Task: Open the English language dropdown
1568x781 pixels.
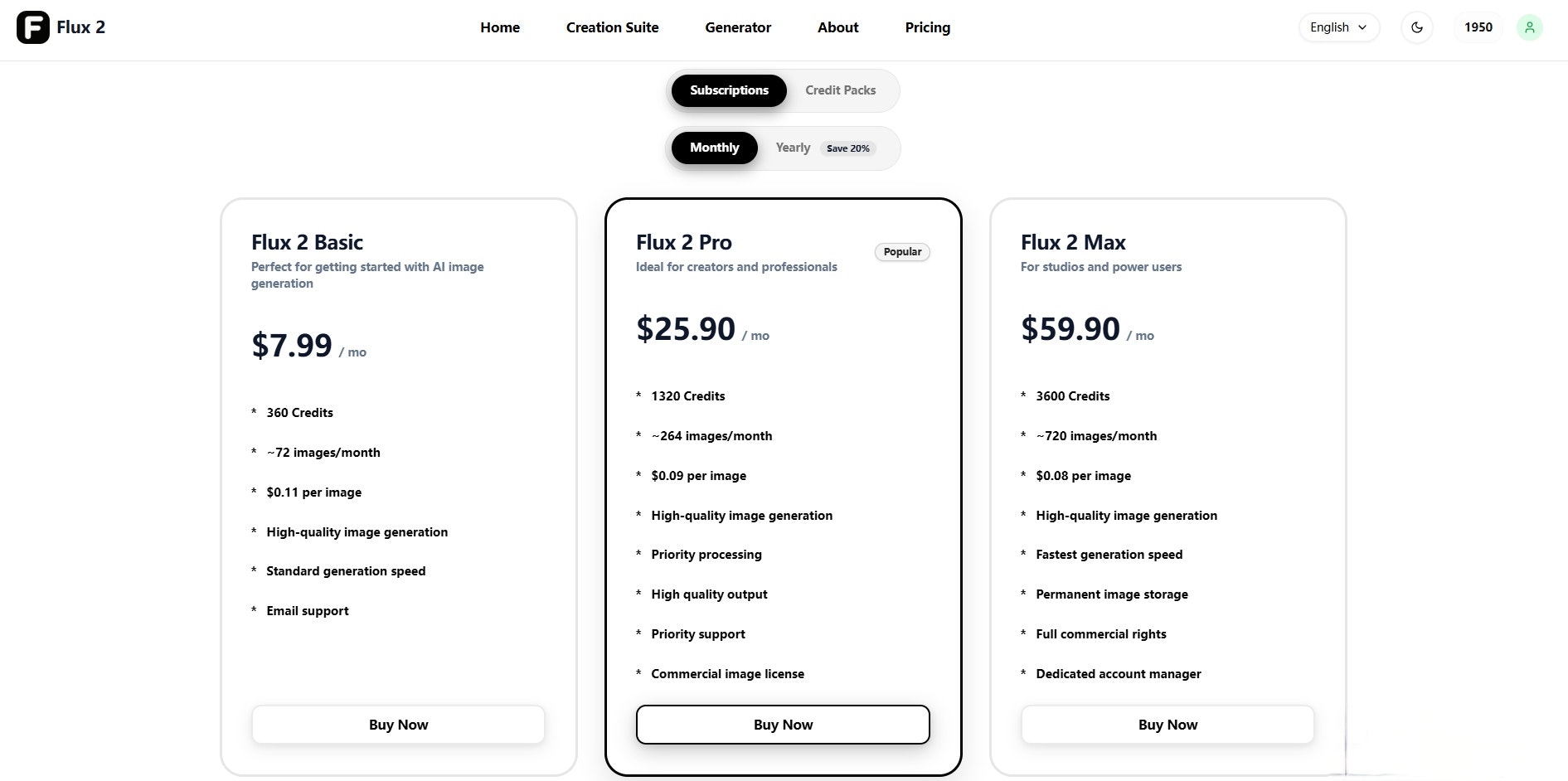Action: (x=1338, y=27)
